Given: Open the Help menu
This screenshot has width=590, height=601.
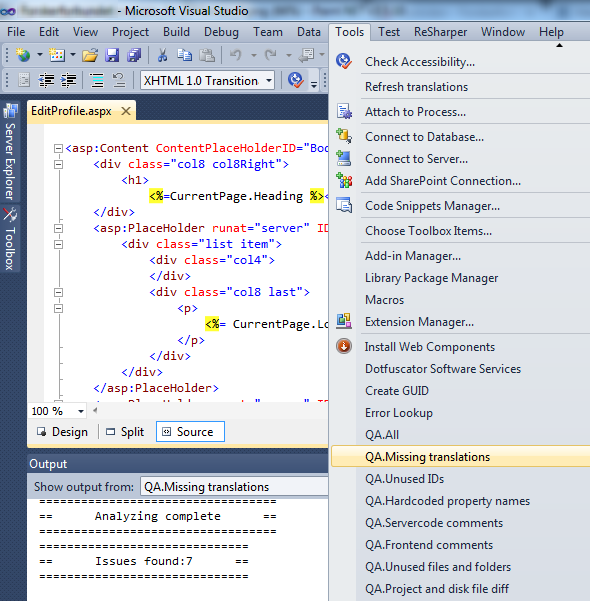Looking at the screenshot, I should (x=551, y=32).
